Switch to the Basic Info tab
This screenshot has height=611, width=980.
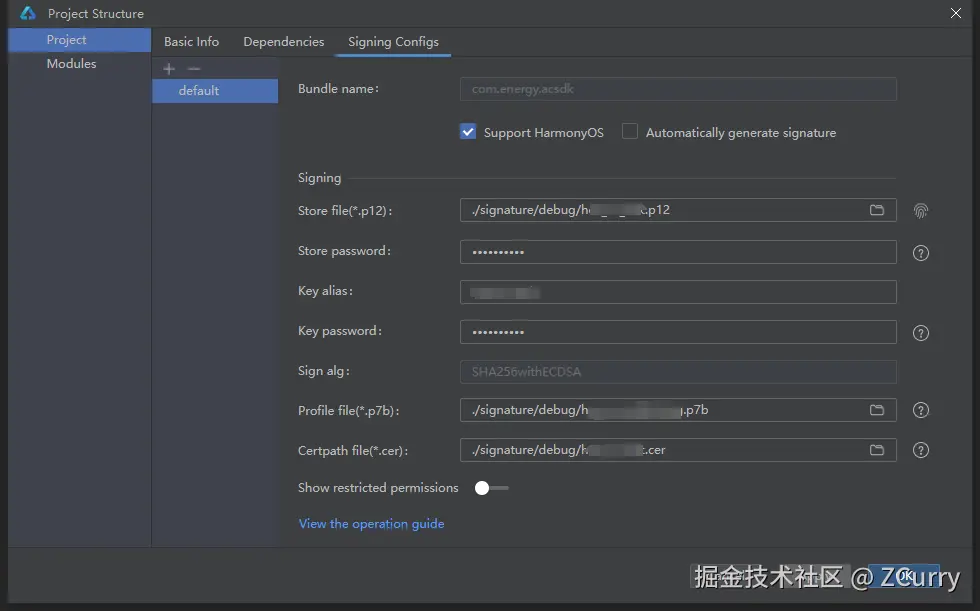pyautogui.click(x=191, y=42)
